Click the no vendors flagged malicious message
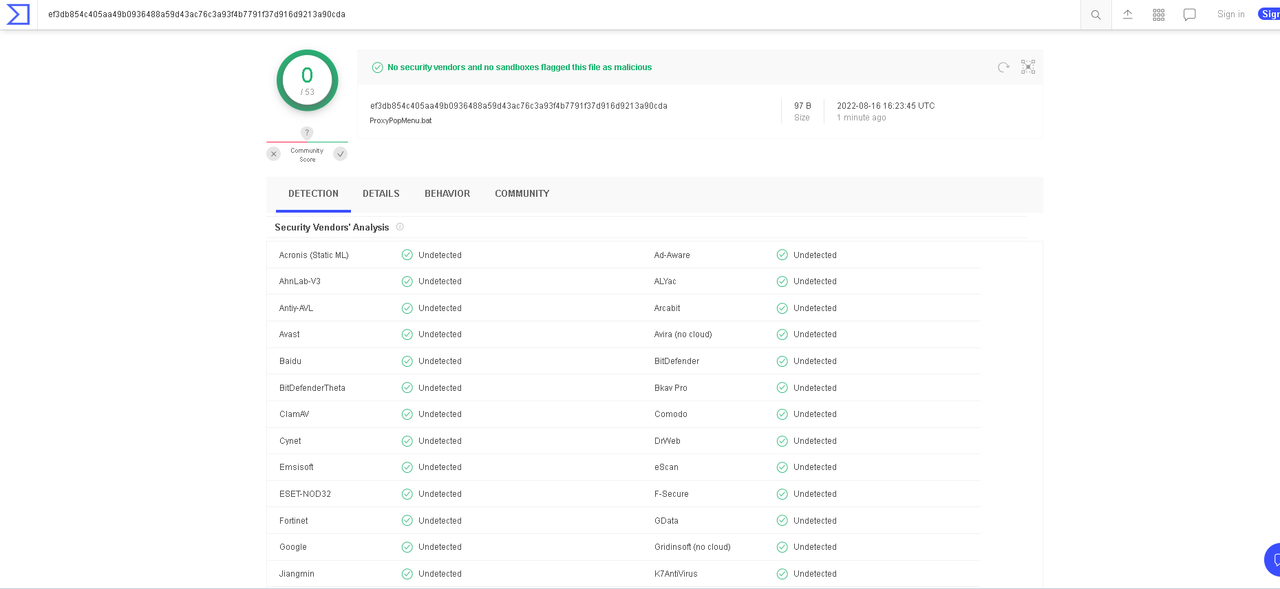Image resolution: width=1280 pixels, height=589 pixels. [x=519, y=67]
